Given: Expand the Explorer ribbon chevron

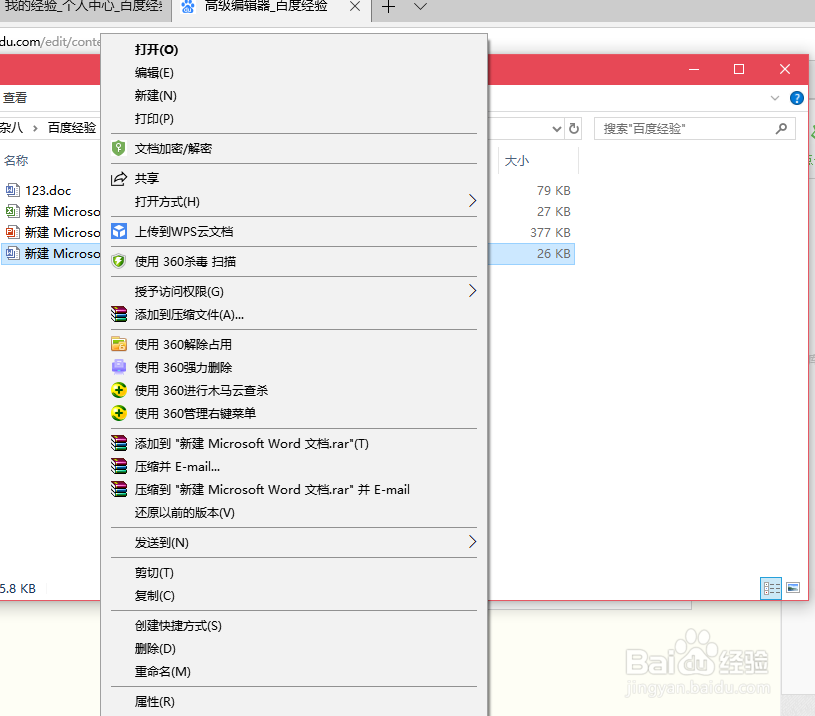Looking at the screenshot, I should pyautogui.click(x=774, y=98).
